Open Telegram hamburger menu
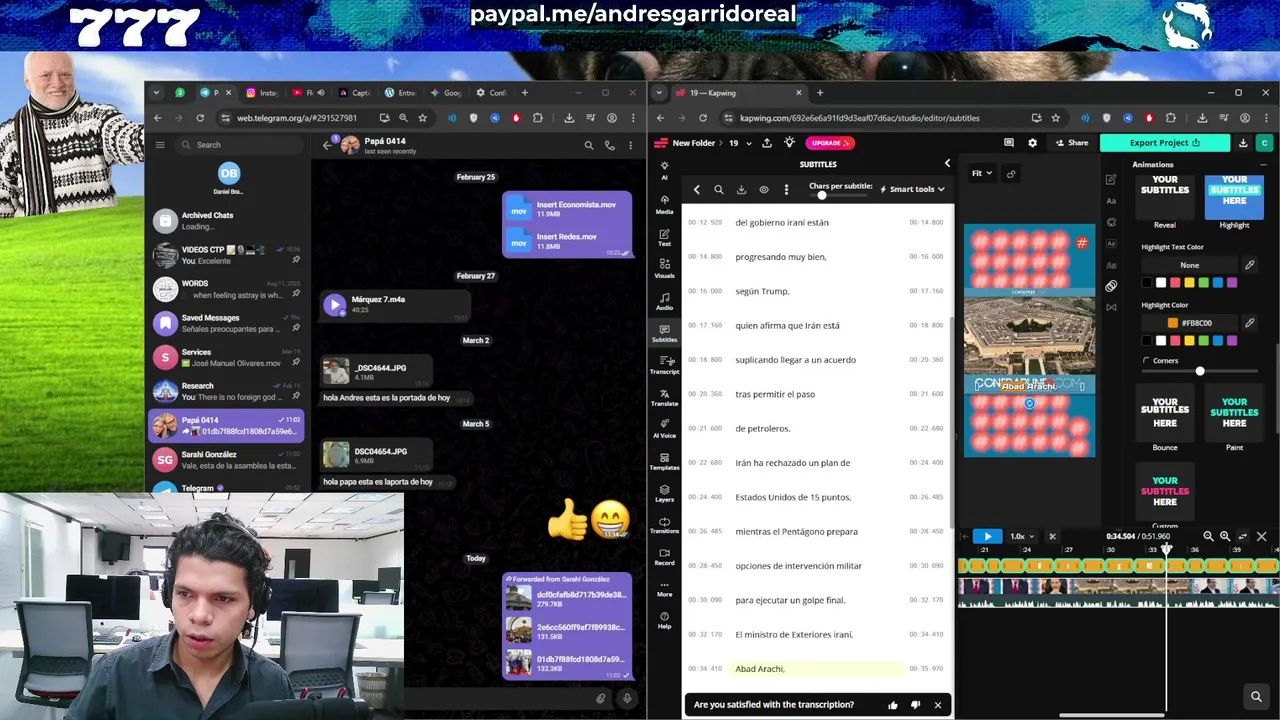This screenshot has width=1280, height=720. [159, 145]
